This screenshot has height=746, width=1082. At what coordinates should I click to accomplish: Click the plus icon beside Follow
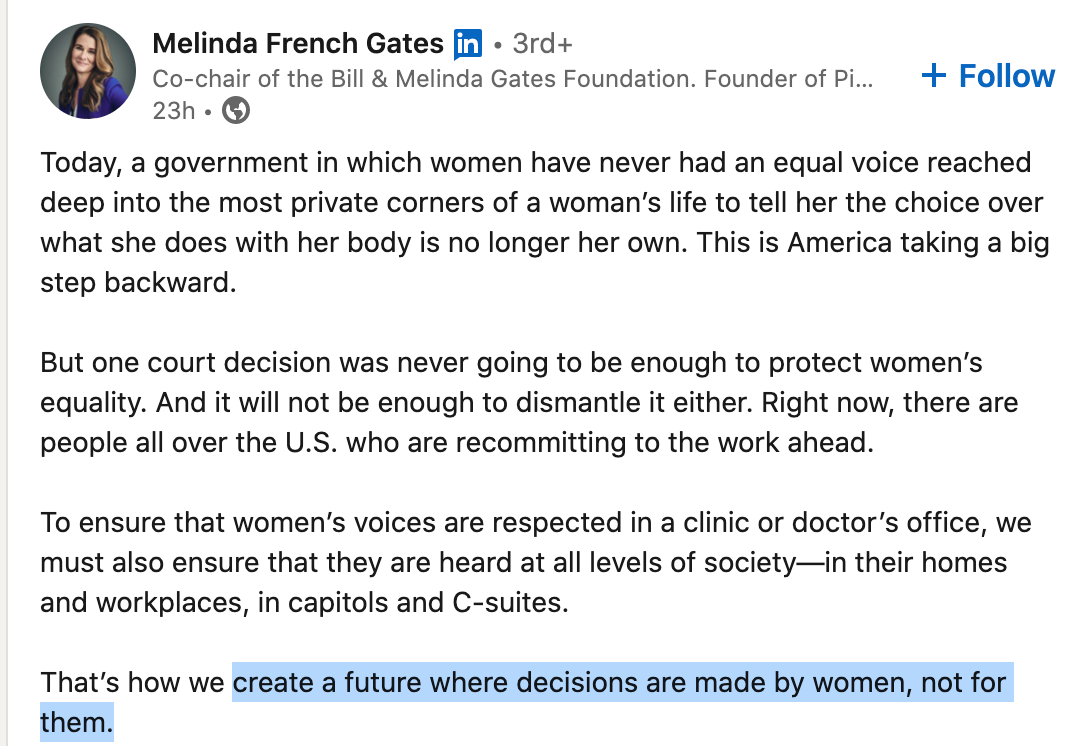(933, 76)
